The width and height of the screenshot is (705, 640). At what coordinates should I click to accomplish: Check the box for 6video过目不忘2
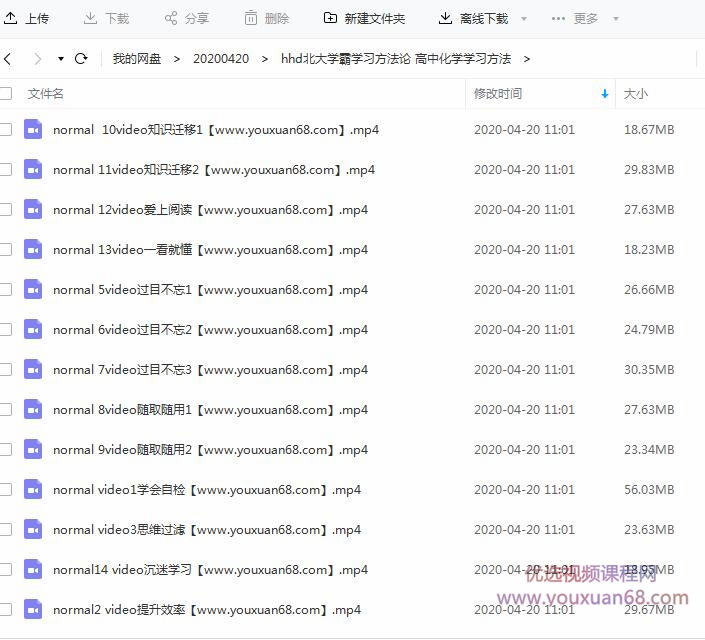coord(5,330)
